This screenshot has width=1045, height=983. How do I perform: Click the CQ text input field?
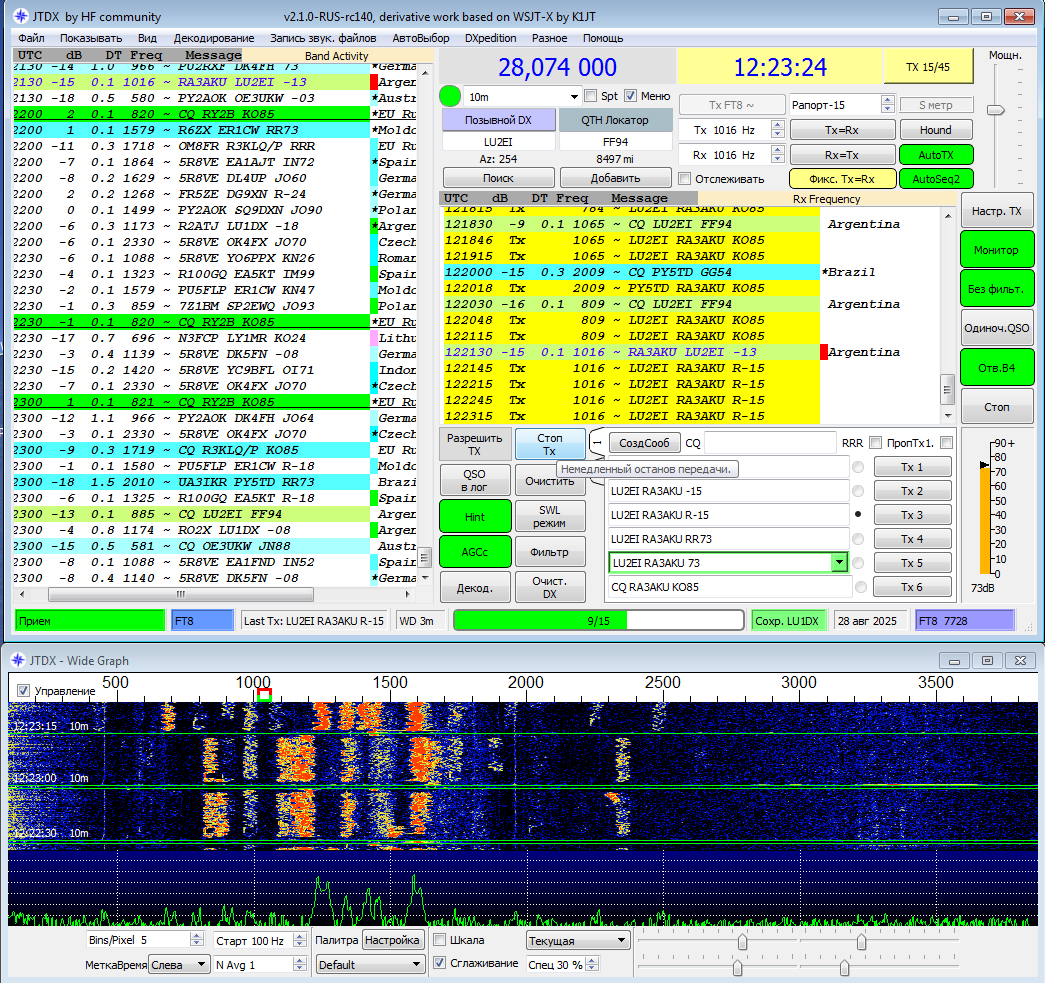point(769,443)
